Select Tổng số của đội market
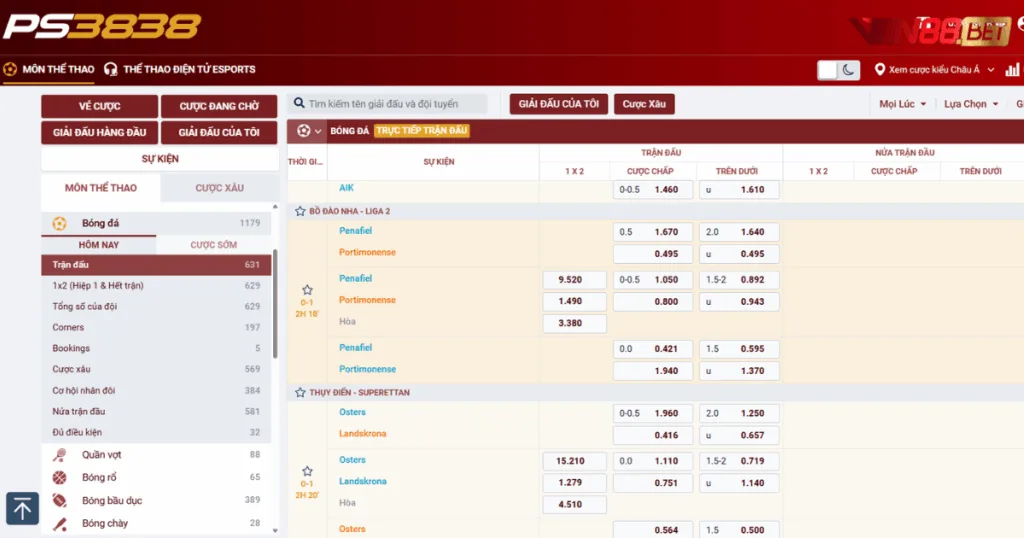Screen dimensions: 1024x538 tap(156, 306)
